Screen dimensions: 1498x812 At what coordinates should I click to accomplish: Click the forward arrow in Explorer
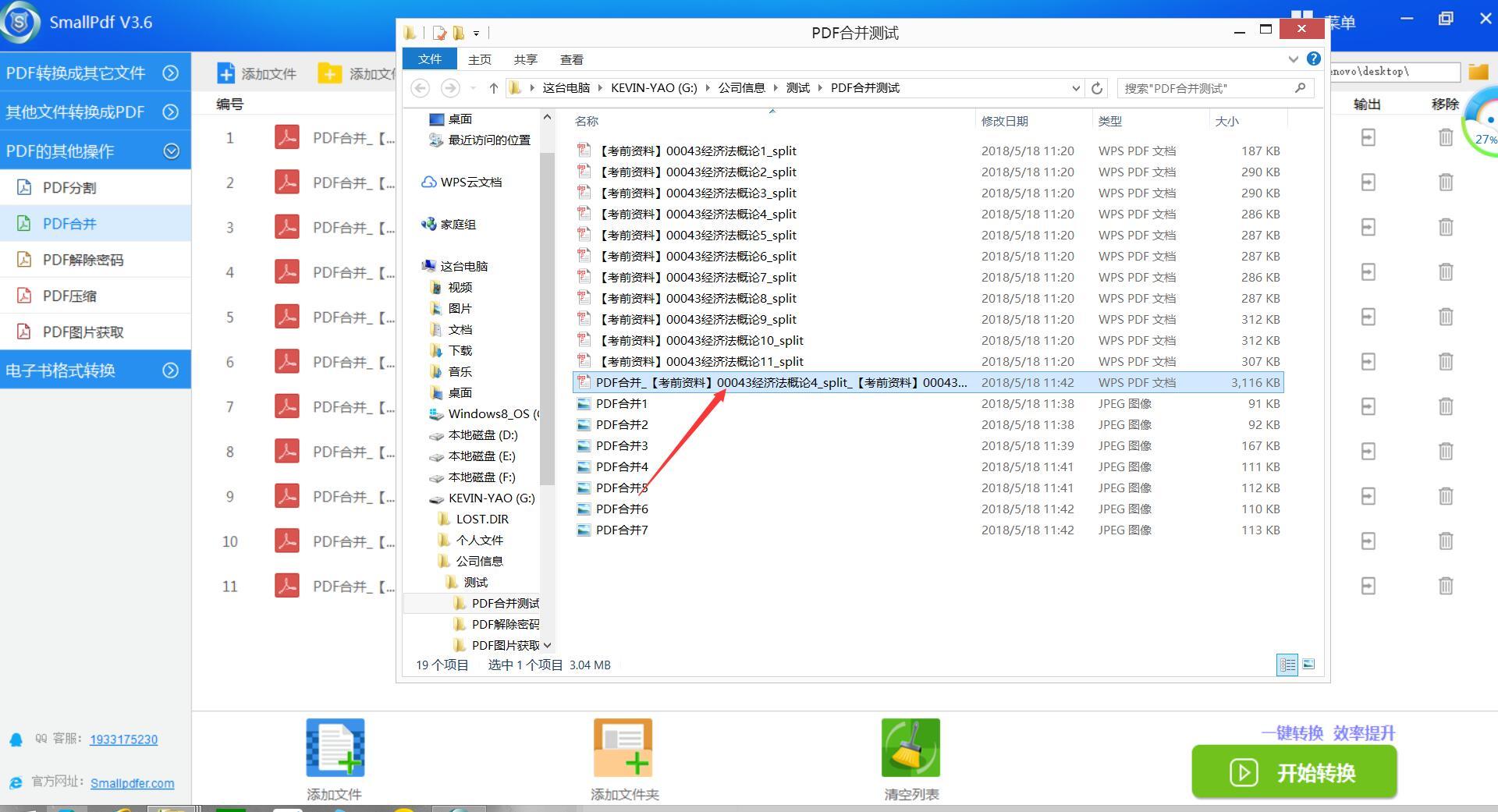(450, 88)
